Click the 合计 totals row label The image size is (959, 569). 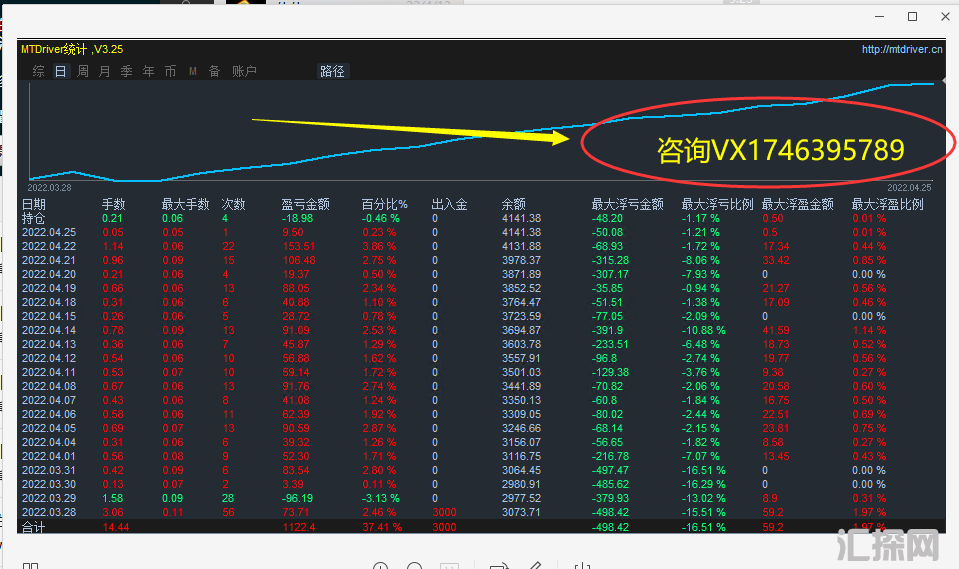(33, 527)
